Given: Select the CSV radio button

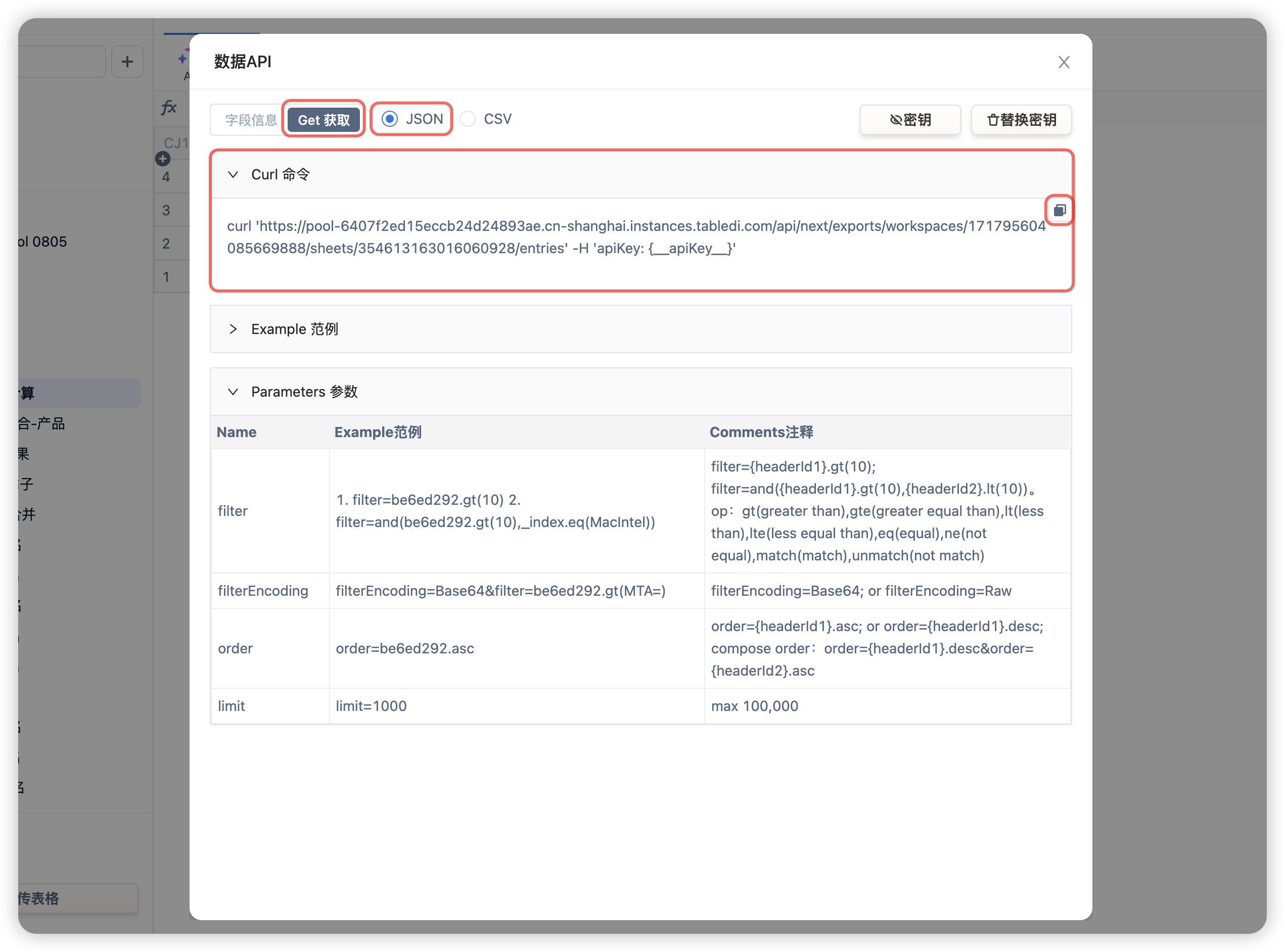Looking at the screenshot, I should click(x=468, y=119).
